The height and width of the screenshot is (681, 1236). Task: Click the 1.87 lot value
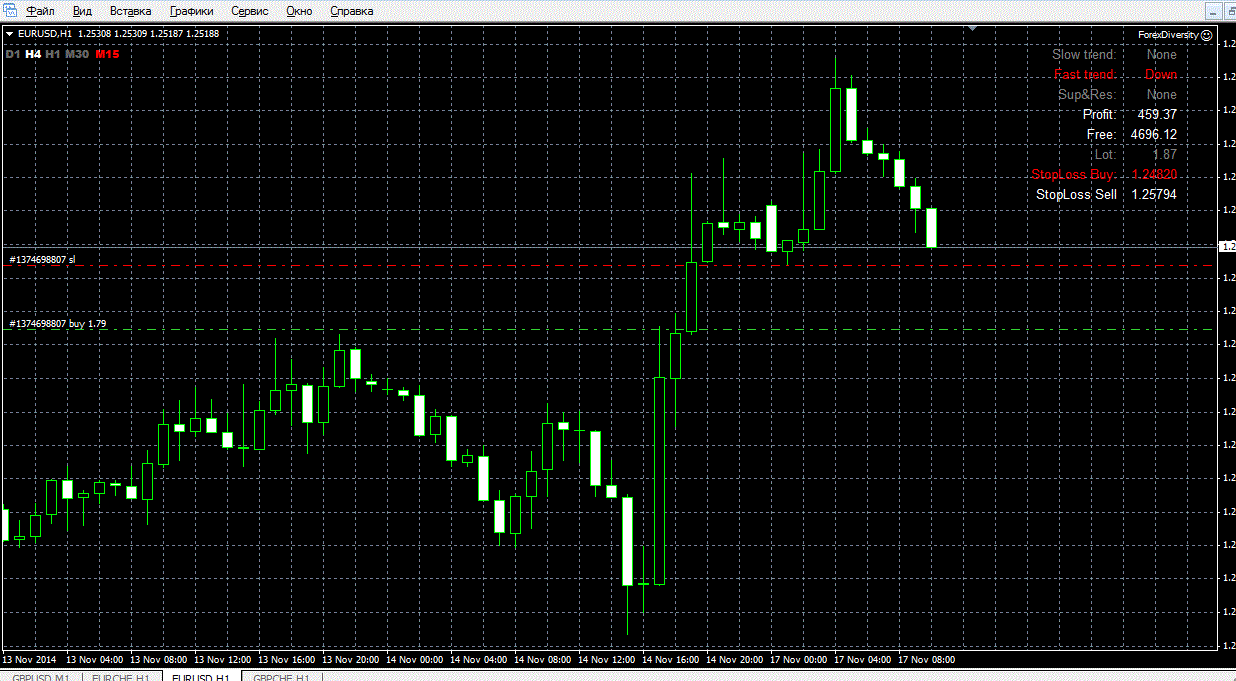point(1165,155)
